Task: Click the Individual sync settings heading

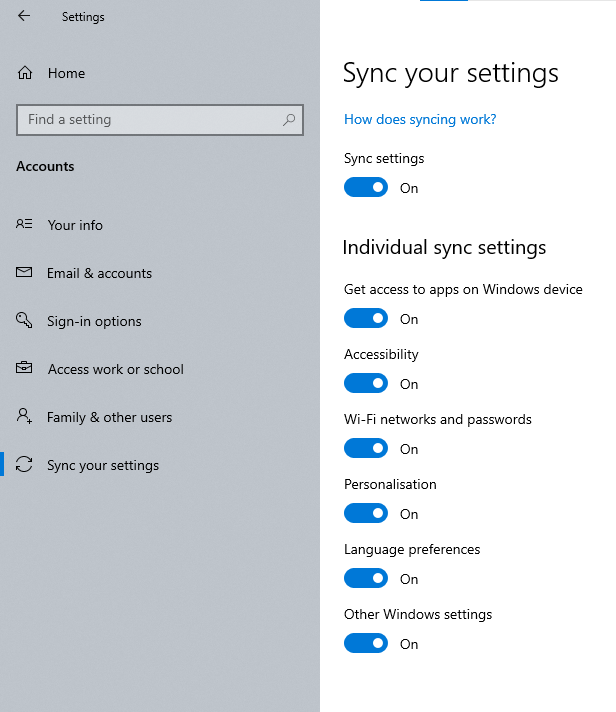Action: 444,247
